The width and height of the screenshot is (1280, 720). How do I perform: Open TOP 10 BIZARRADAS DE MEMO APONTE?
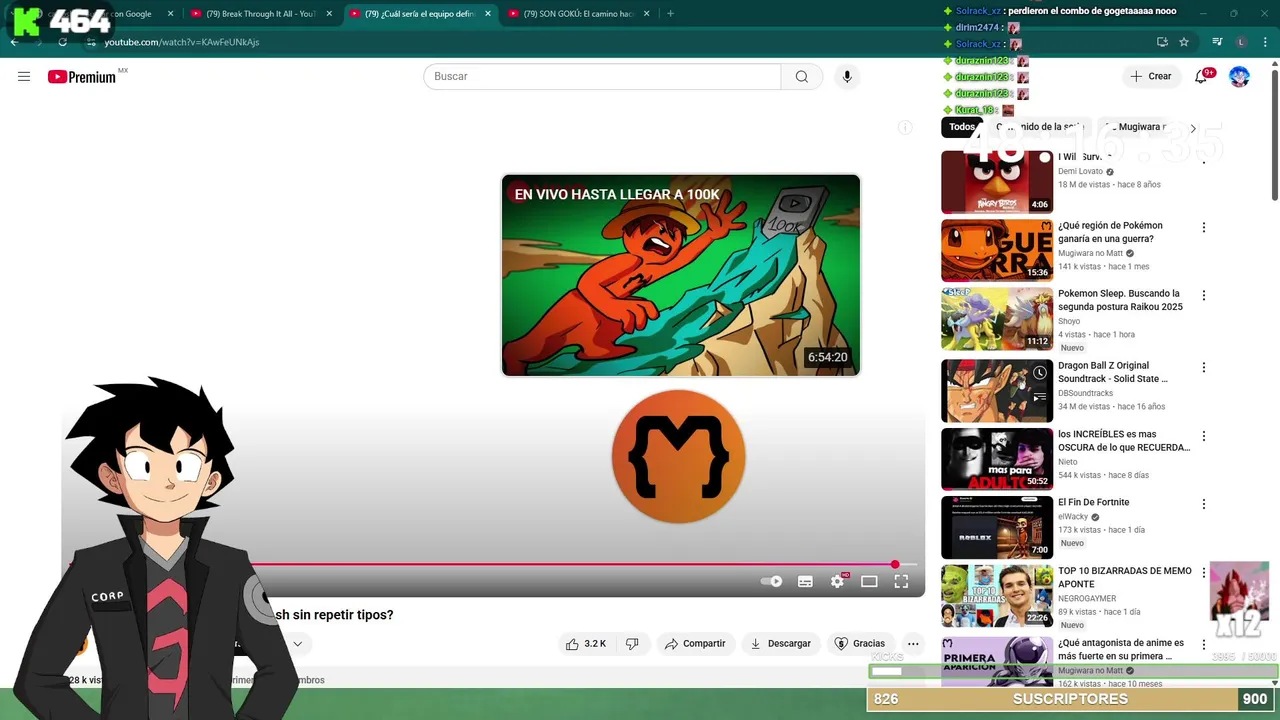click(1125, 577)
